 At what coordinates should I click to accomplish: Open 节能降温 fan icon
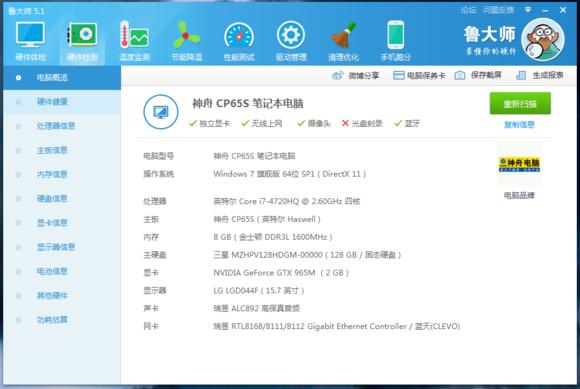(x=186, y=34)
